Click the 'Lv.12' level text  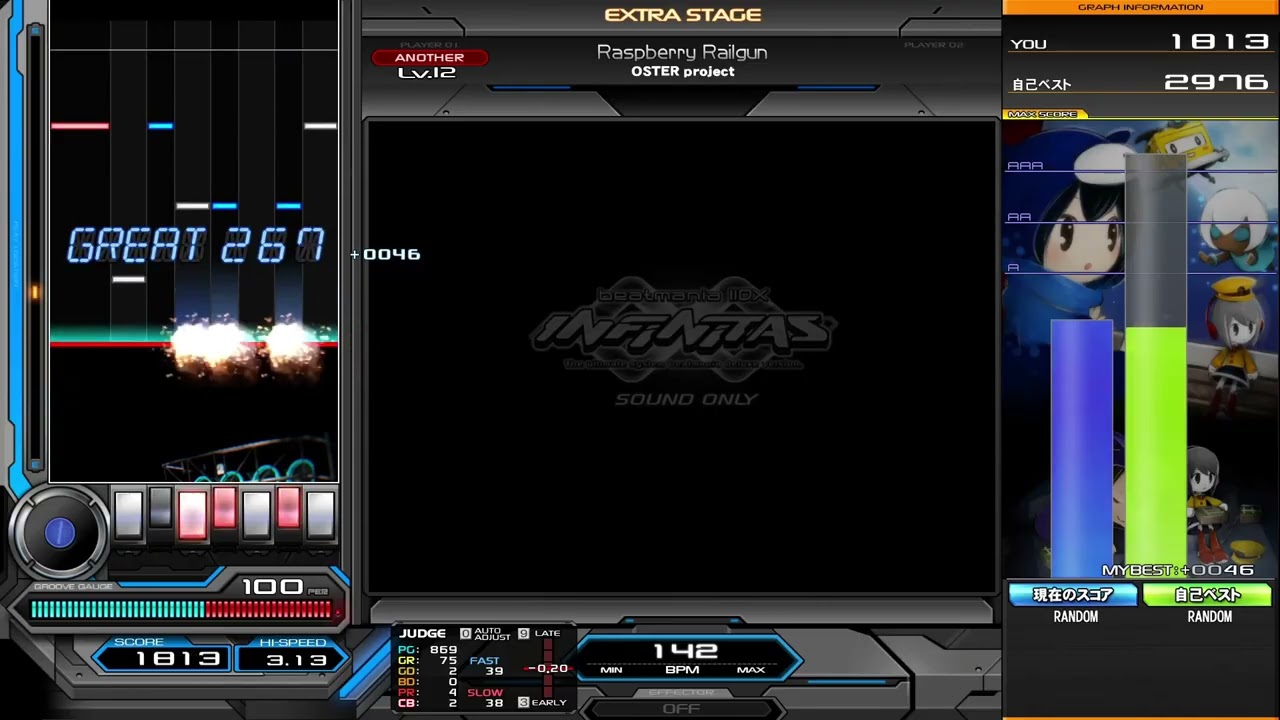tap(427, 73)
